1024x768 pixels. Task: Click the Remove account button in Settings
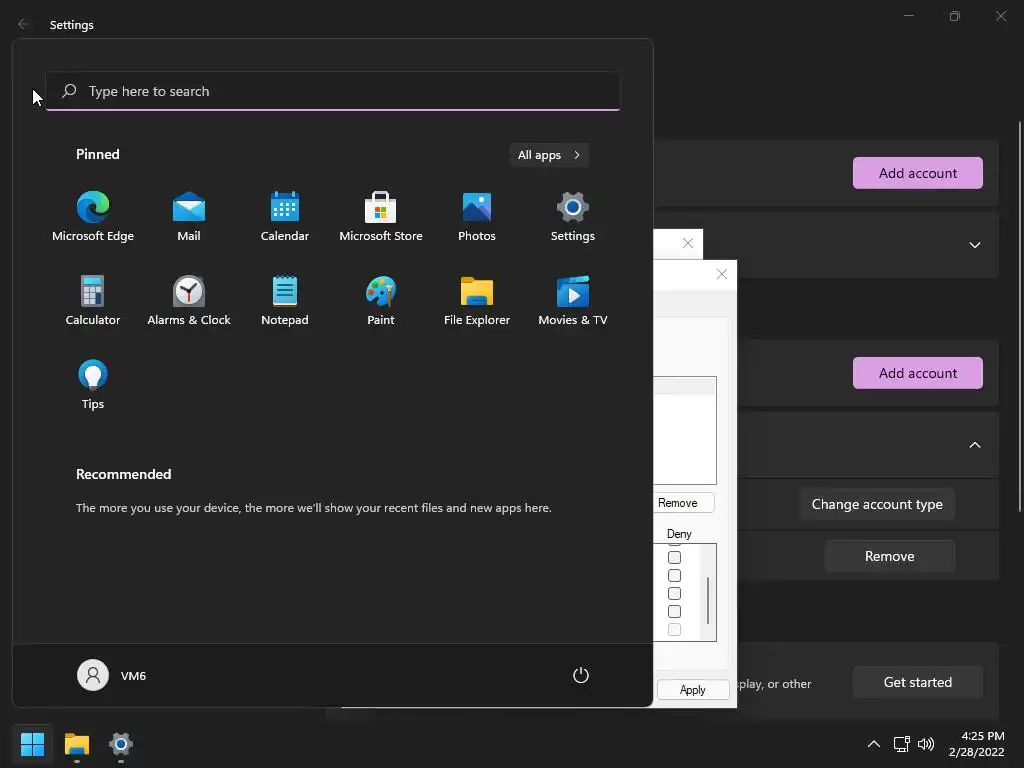coord(889,556)
